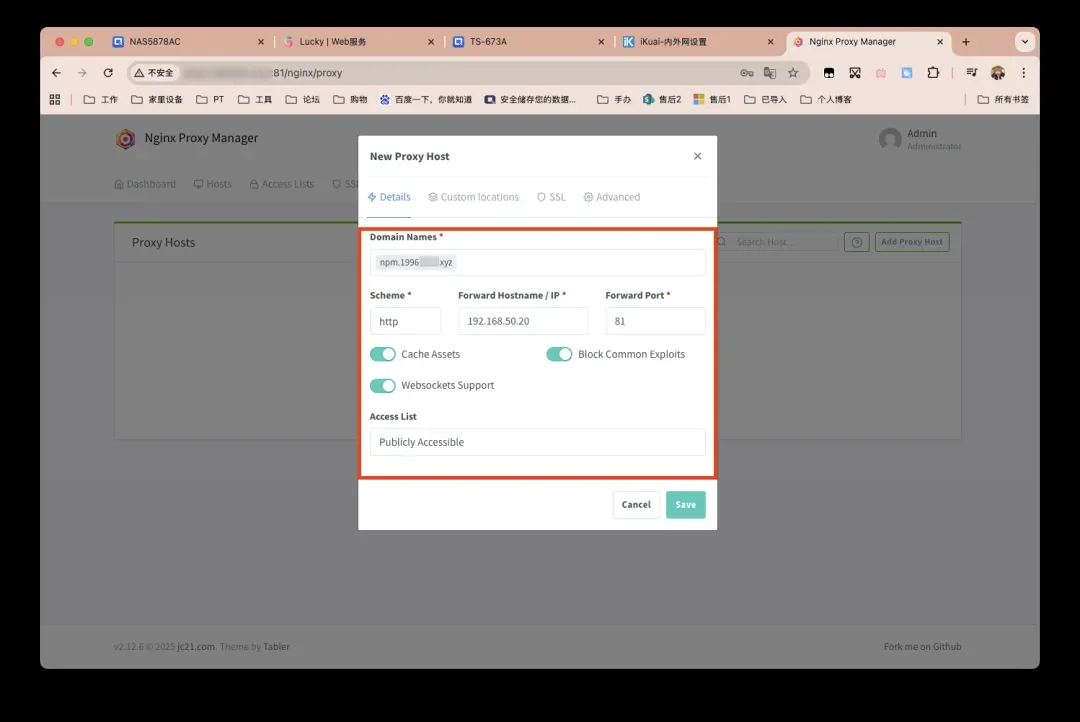Click the browser back arrow
Screen dimensions: 1080x722
(56, 73)
